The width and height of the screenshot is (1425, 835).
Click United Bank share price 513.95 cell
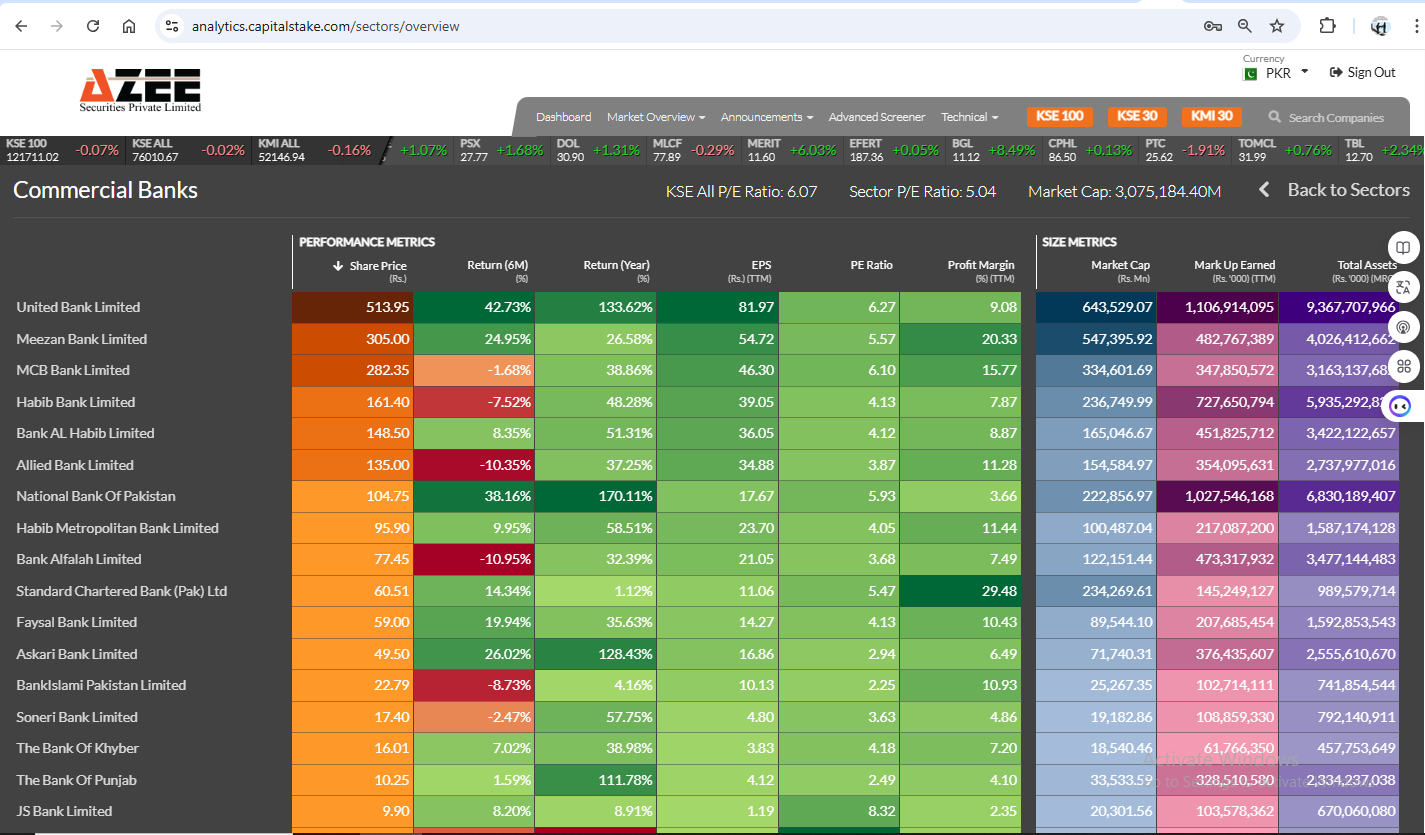(352, 307)
